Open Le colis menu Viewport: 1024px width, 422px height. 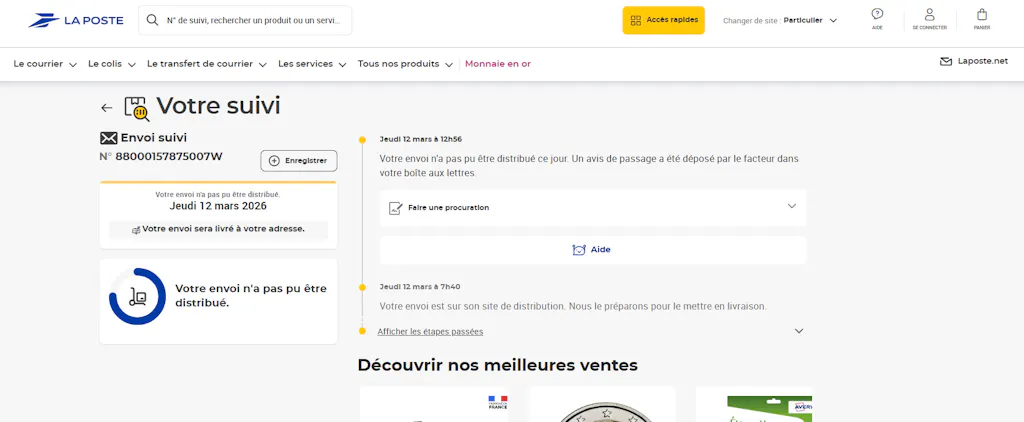pyautogui.click(x=110, y=64)
